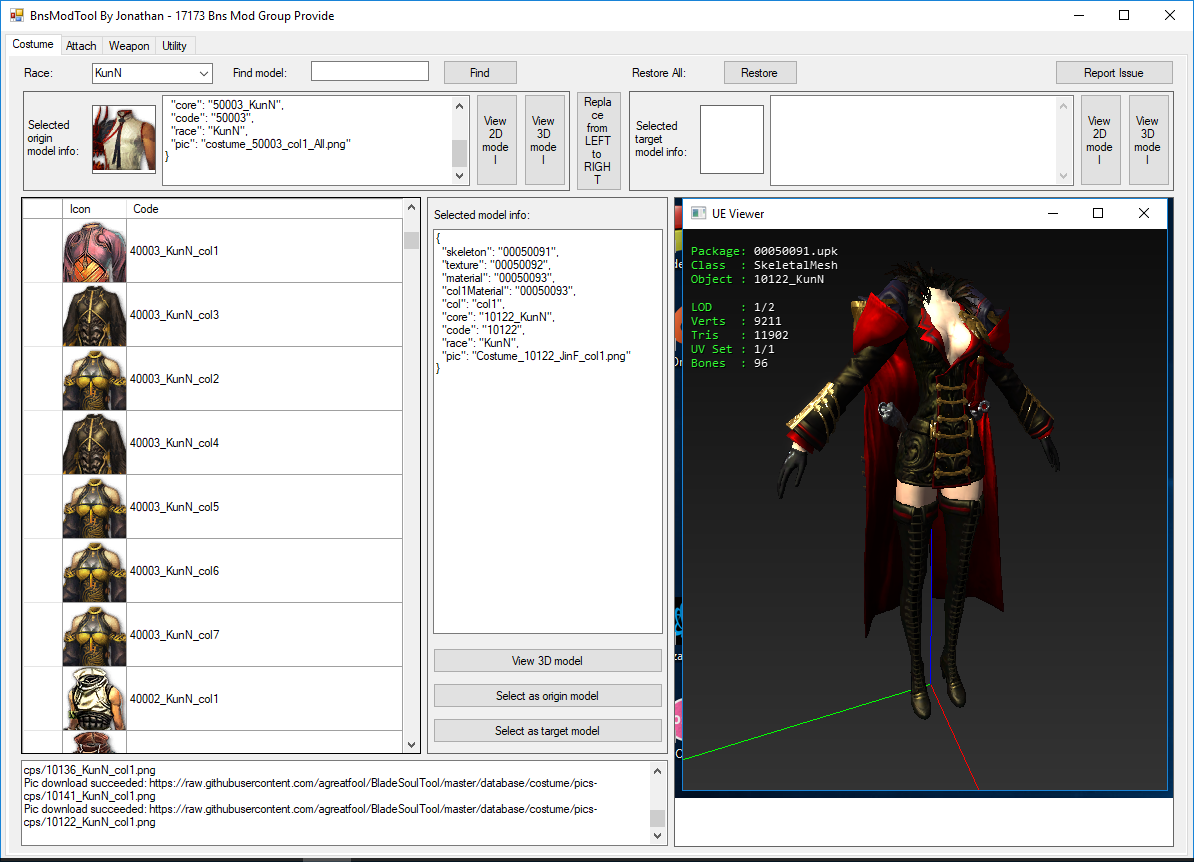Select the 40003_KunN_col6 costume icon

click(x=94, y=571)
